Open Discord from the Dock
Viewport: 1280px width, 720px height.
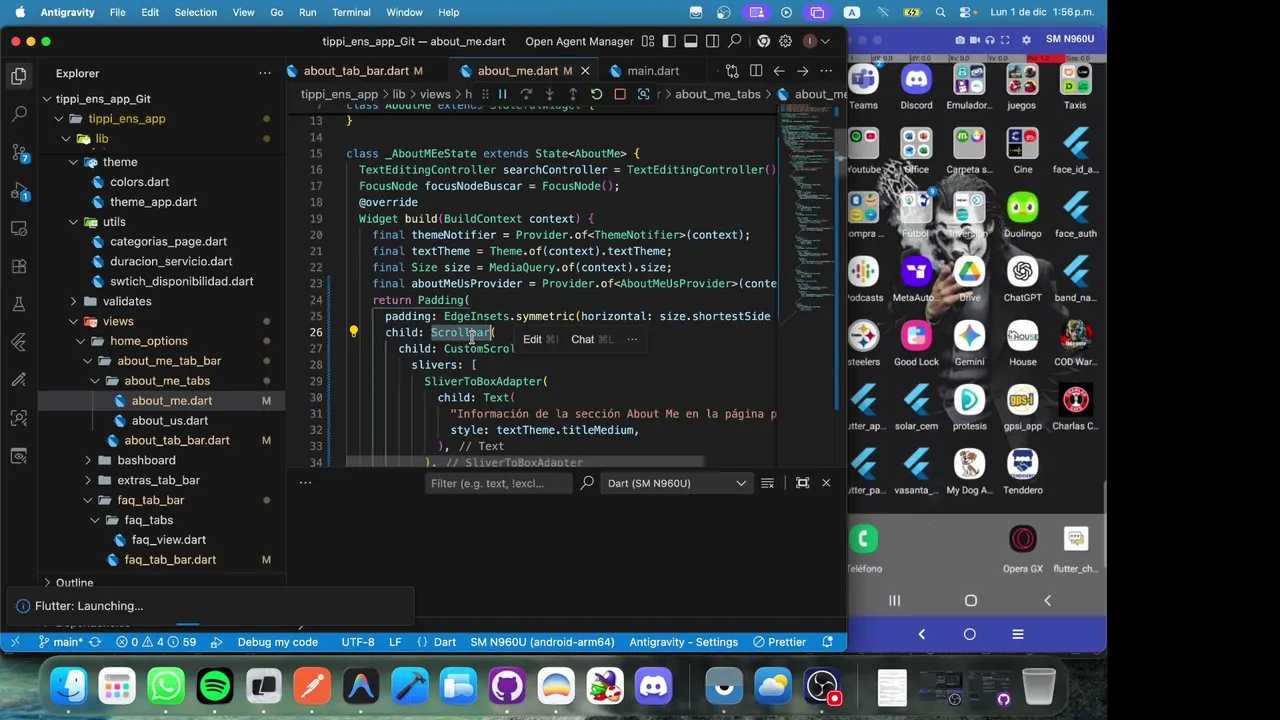click(x=653, y=686)
